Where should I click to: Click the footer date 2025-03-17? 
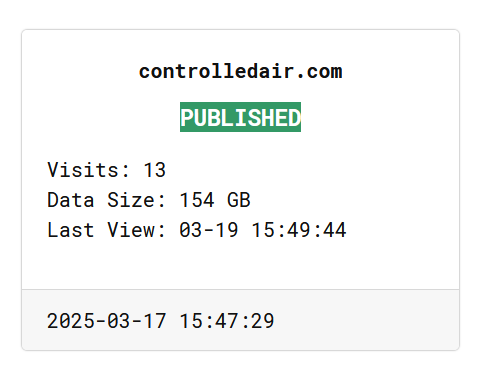[x=106, y=321]
